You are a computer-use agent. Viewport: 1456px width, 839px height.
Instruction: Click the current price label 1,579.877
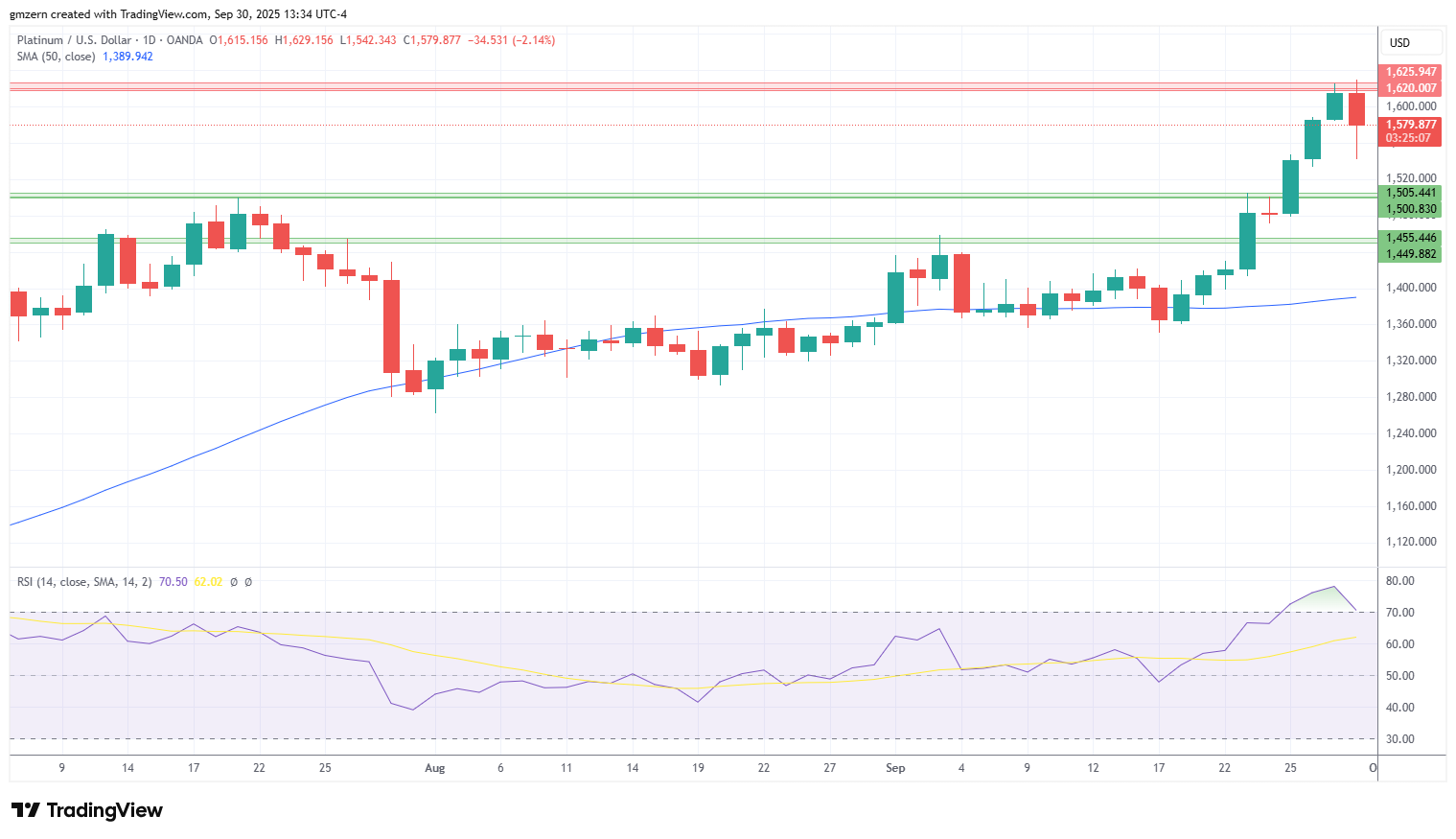coord(1411,125)
